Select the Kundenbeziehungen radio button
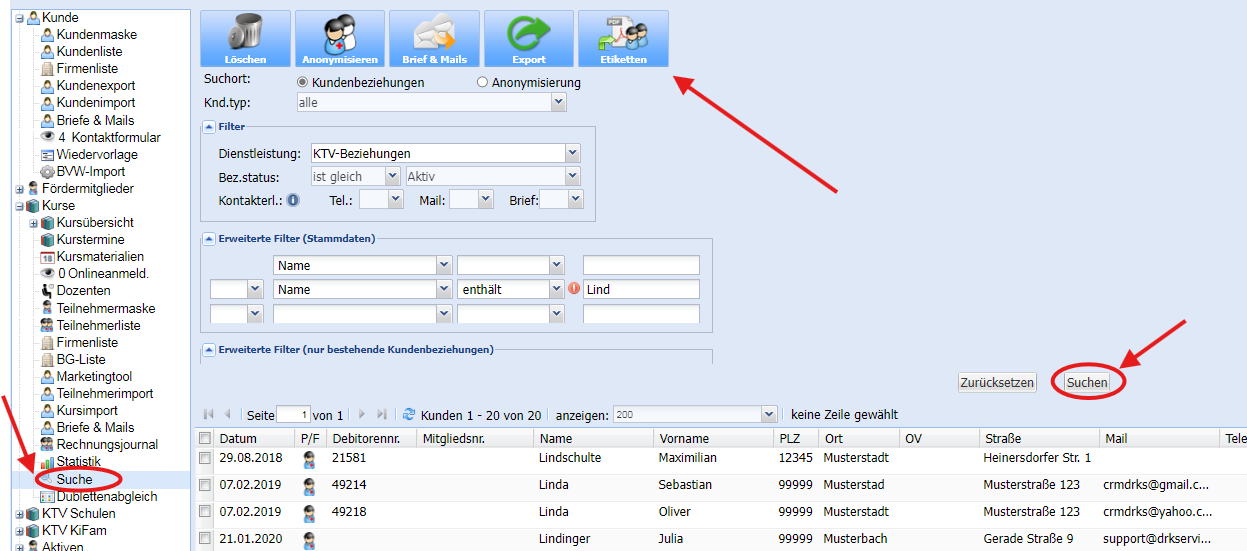1247x551 pixels. click(302, 82)
